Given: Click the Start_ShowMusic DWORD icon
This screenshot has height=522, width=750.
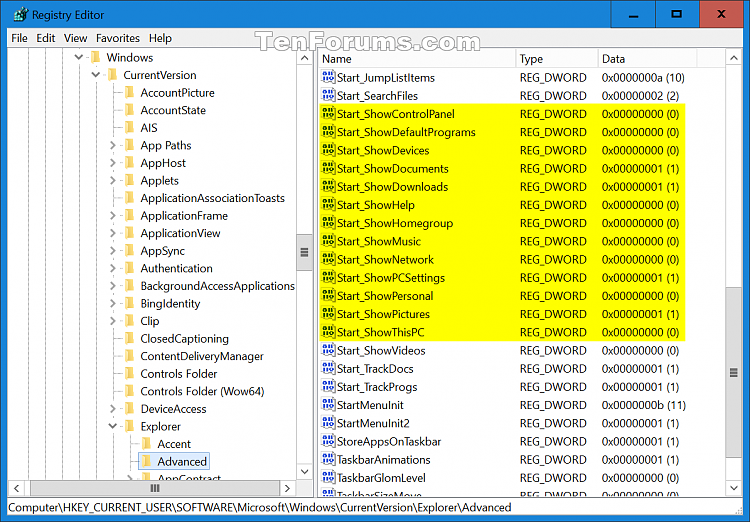Looking at the screenshot, I should tap(328, 241).
